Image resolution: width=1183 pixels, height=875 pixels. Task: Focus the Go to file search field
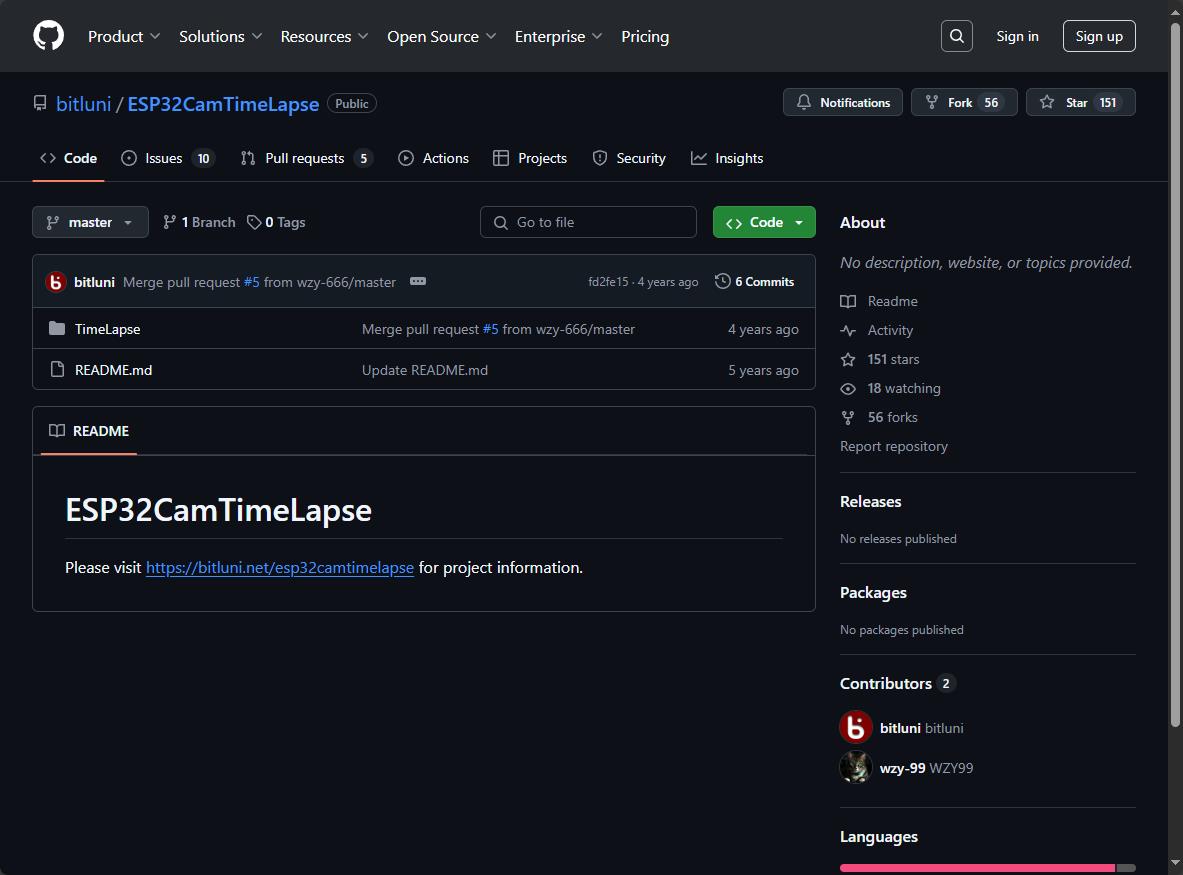point(588,222)
